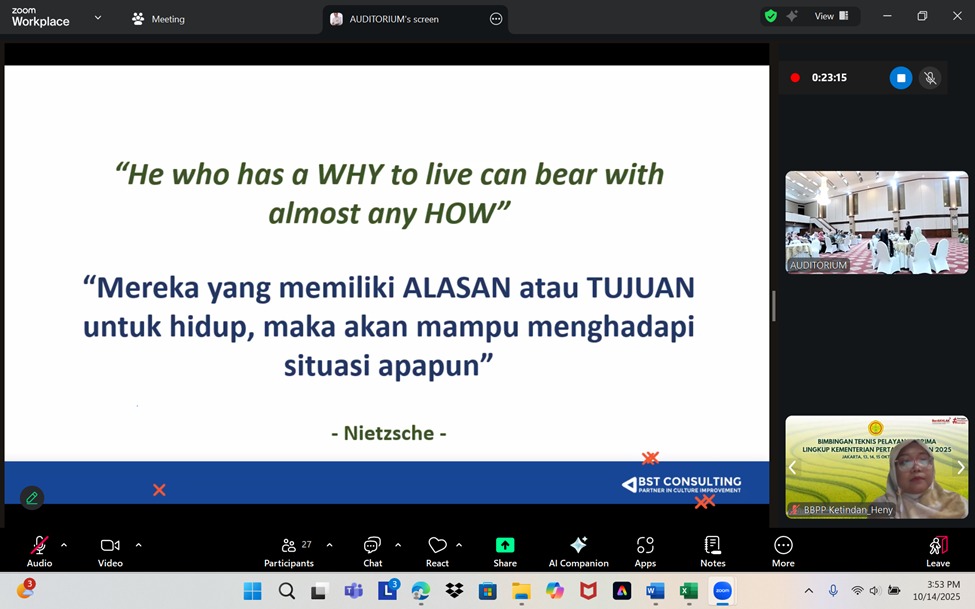975x609 pixels.
Task: Stop the recording
Action: tap(900, 78)
